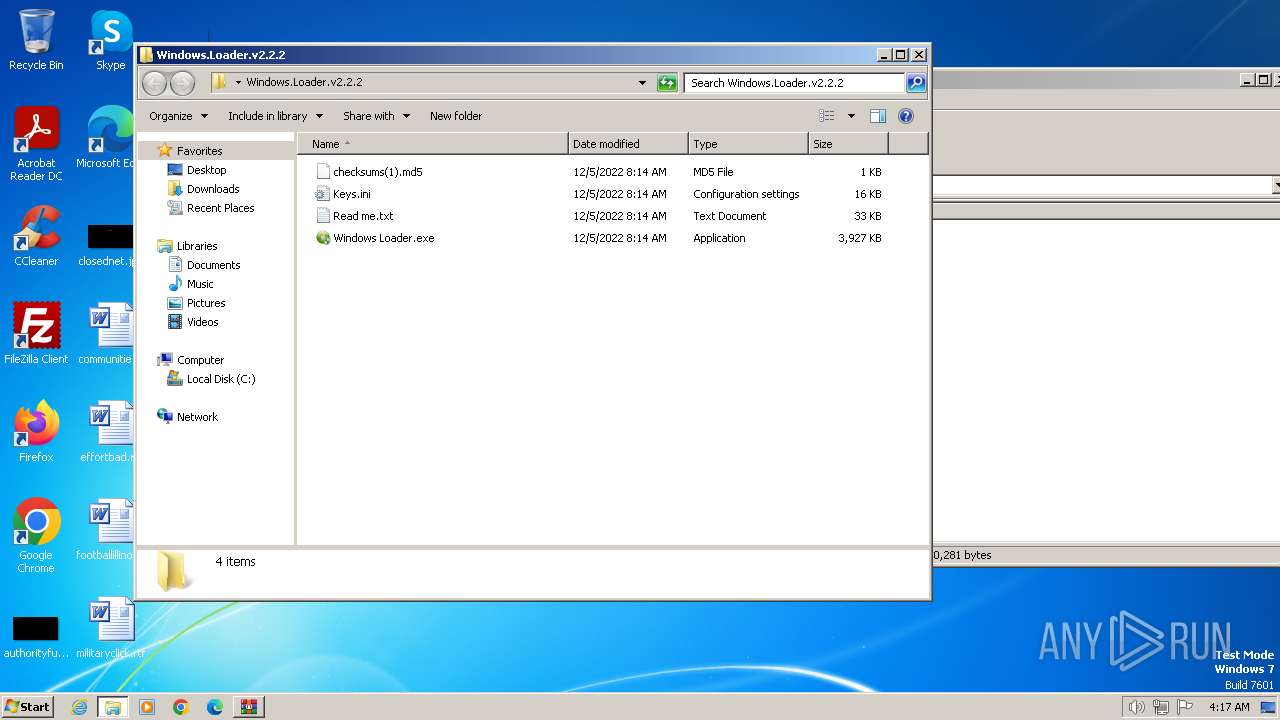Viewport: 1280px width, 720px height.
Task: Click the Back navigation arrow in Explorer
Action: pyautogui.click(x=154, y=83)
